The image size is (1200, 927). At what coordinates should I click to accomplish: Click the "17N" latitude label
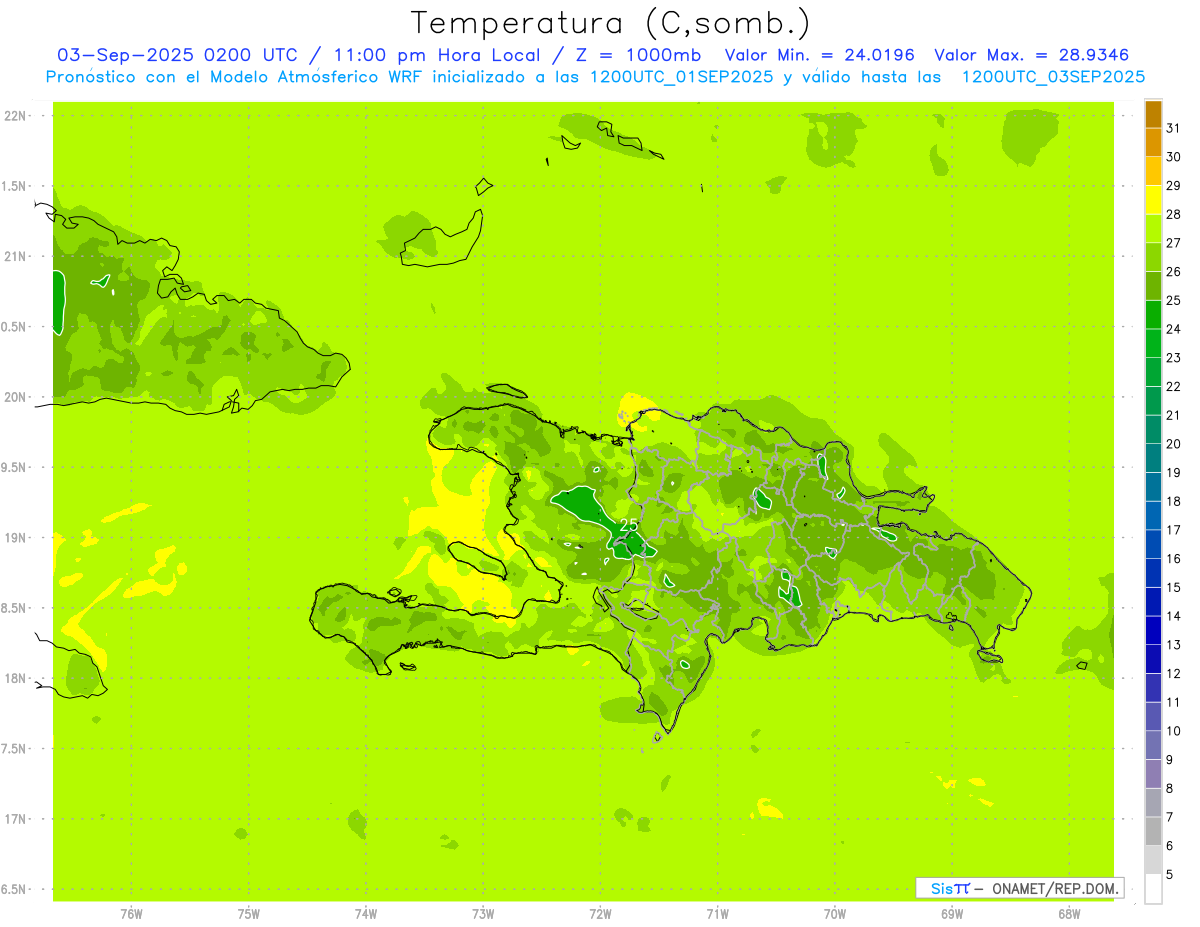(x=15, y=819)
